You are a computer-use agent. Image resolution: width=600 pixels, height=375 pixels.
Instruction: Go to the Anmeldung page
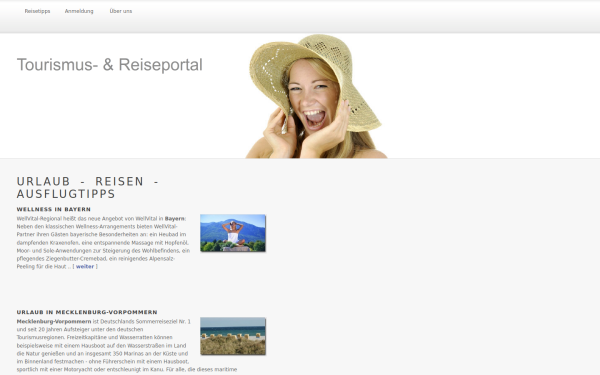coord(79,11)
